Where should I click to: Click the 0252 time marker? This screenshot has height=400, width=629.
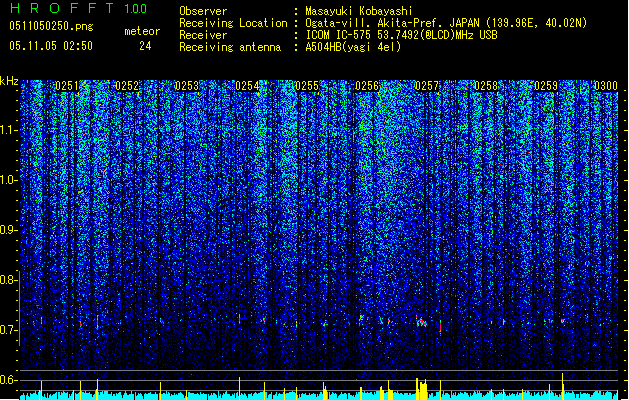[127, 86]
